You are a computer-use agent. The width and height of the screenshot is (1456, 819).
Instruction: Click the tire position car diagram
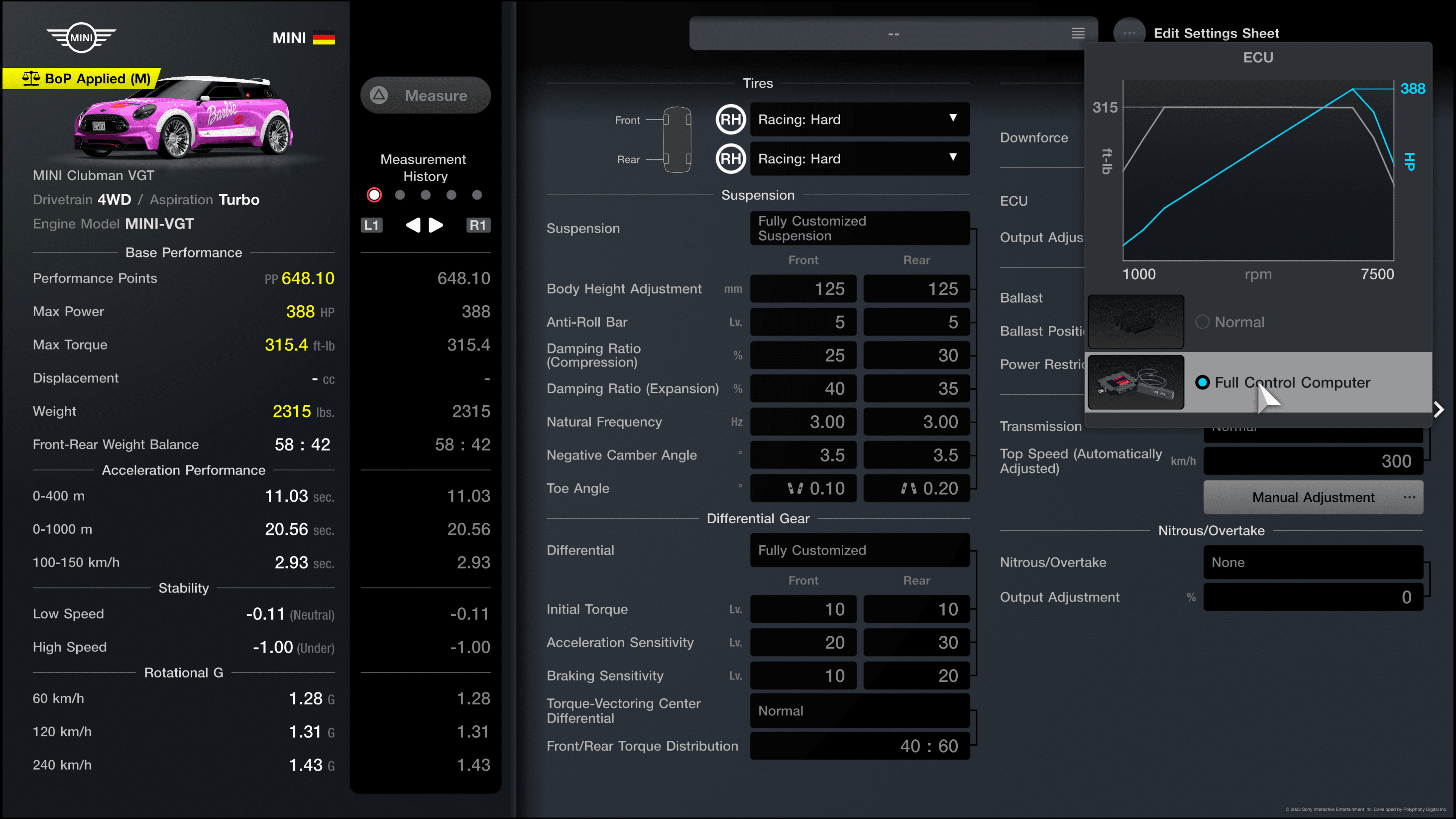pyautogui.click(x=676, y=139)
